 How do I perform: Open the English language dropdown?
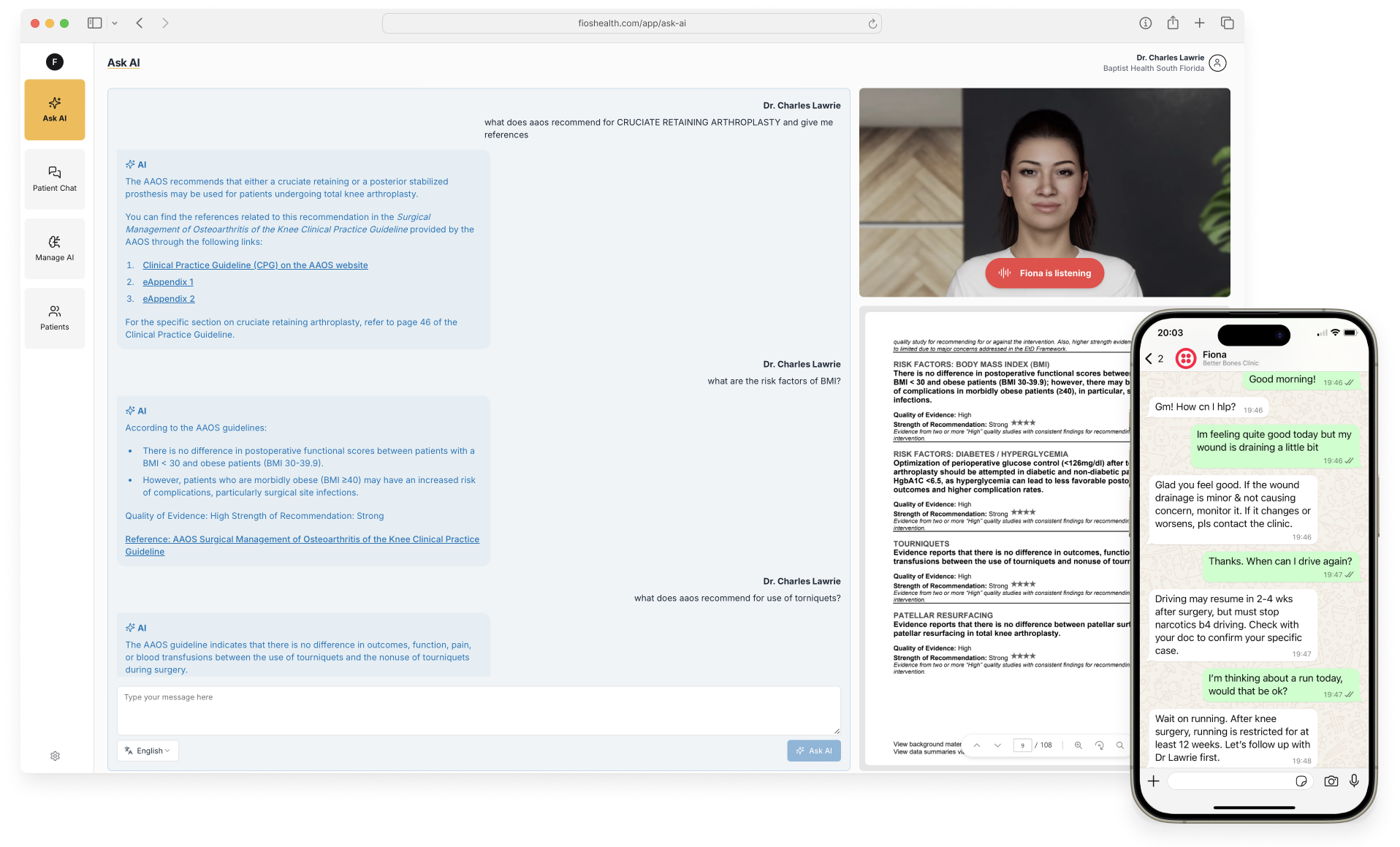click(x=148, y=751)
